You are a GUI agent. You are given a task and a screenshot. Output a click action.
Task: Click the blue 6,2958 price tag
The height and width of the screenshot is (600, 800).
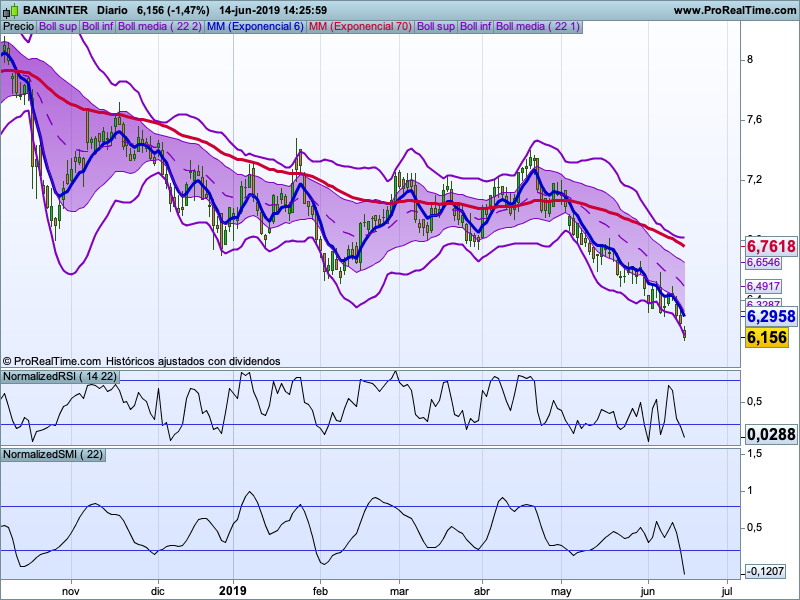(771, 316)
